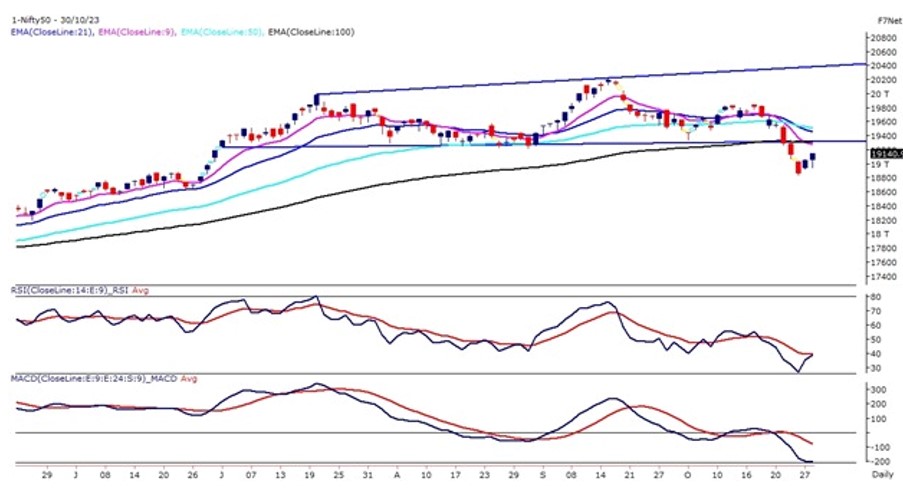
Task: Click the 25 date label on the time axis
Action: 339,475
